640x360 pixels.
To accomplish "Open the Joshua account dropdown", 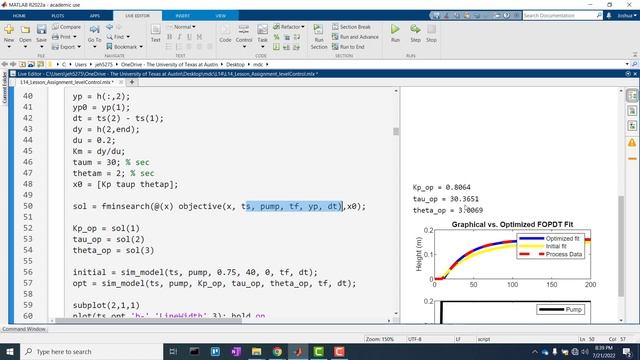I will (x=627, y=16).
